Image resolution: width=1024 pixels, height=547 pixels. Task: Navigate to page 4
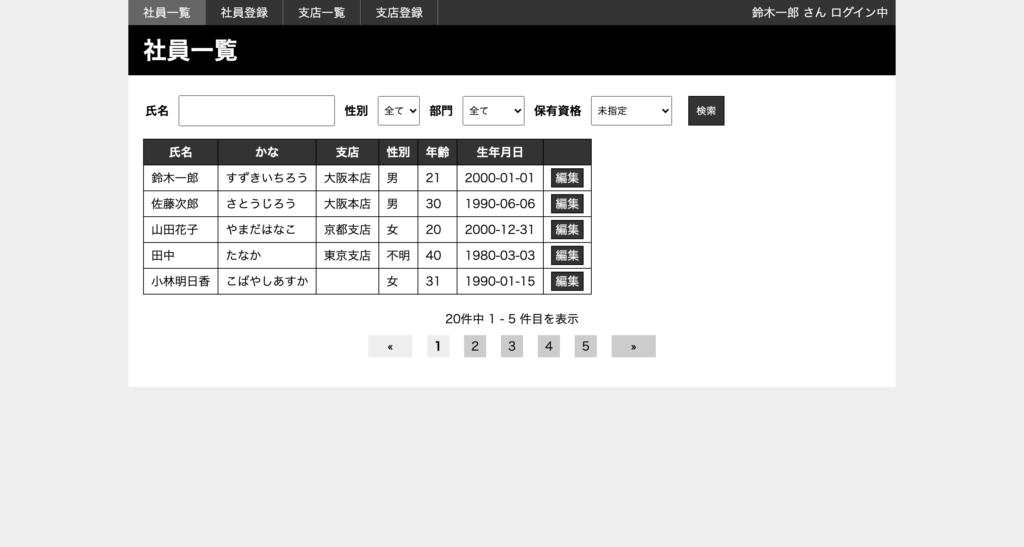(548, 347)
